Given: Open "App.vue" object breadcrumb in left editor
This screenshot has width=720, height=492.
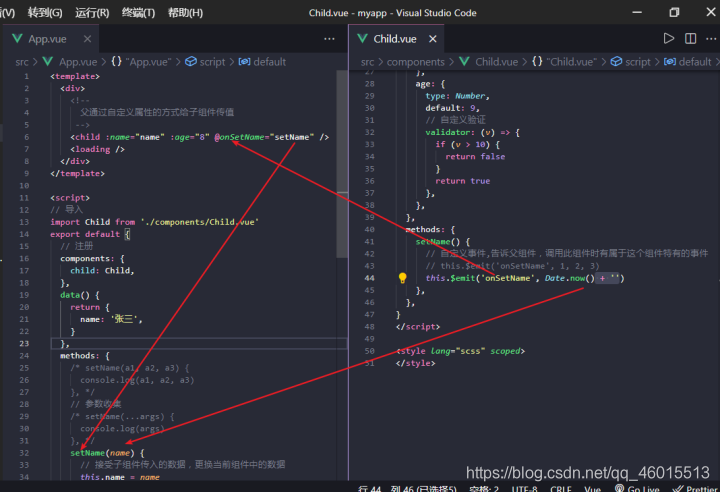Looking at the screenshot, I should coord(148,62).
